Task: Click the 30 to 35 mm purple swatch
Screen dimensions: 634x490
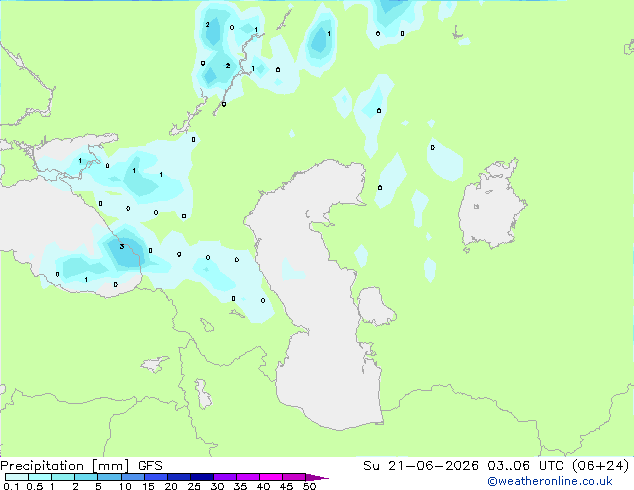Action: (x=225, y=477)
